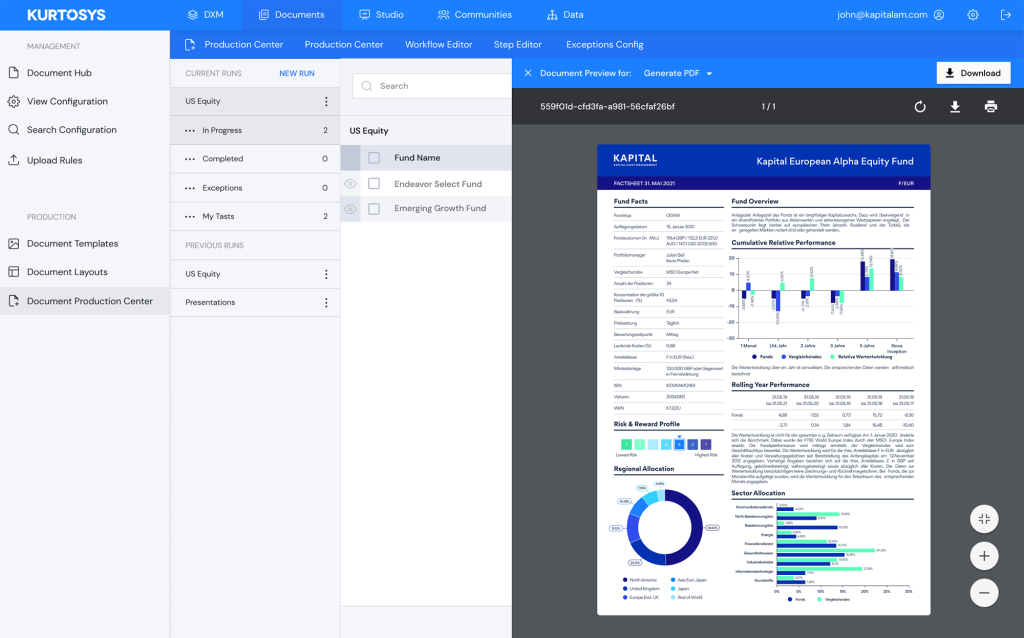This screenshot has height=638, width=1024.
Task: Switch to the Communities tab
Action: pos(475,14)
